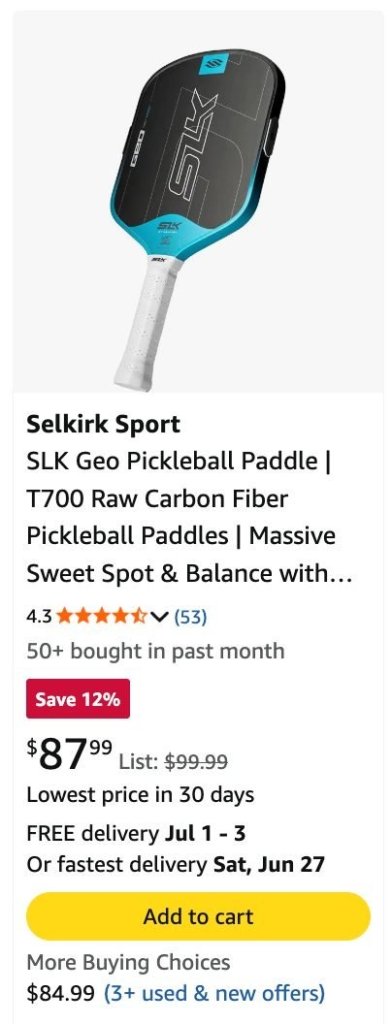Click the $87.99 current price

coord(69,755)
